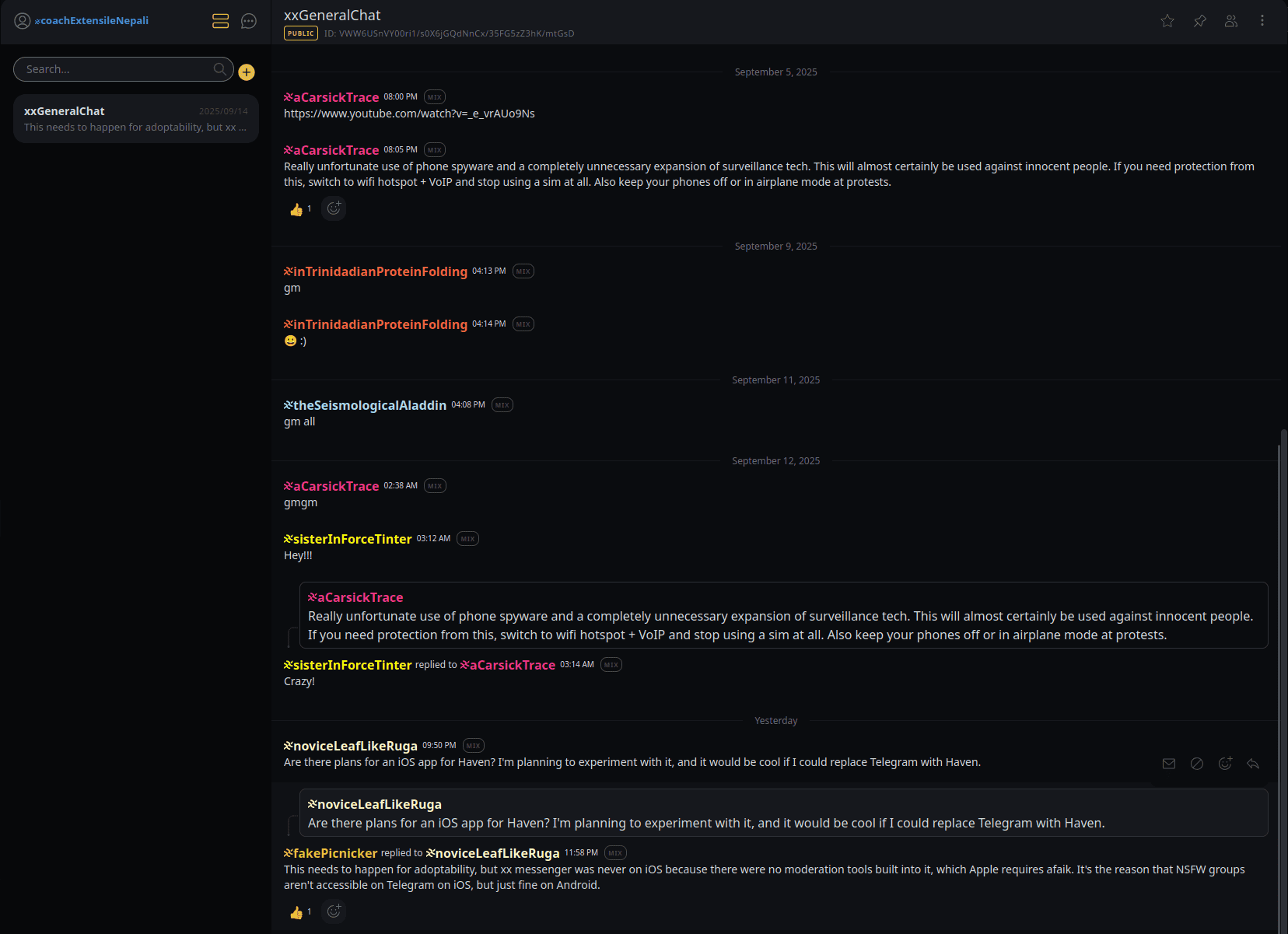Reply to noviceLeafLikeRuga's message using arrow icon

pos(1253,764)
